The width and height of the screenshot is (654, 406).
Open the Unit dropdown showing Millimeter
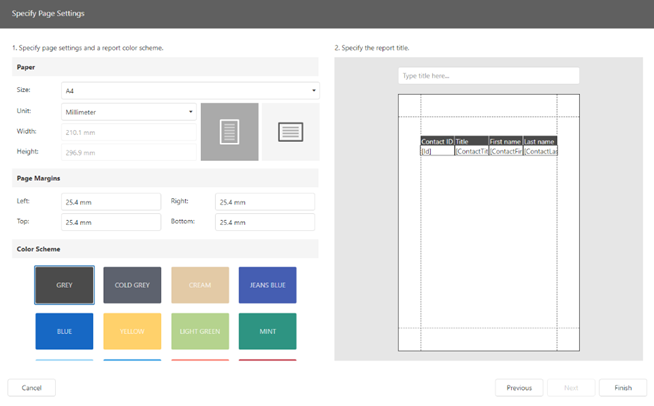click(x=129, y=112)
